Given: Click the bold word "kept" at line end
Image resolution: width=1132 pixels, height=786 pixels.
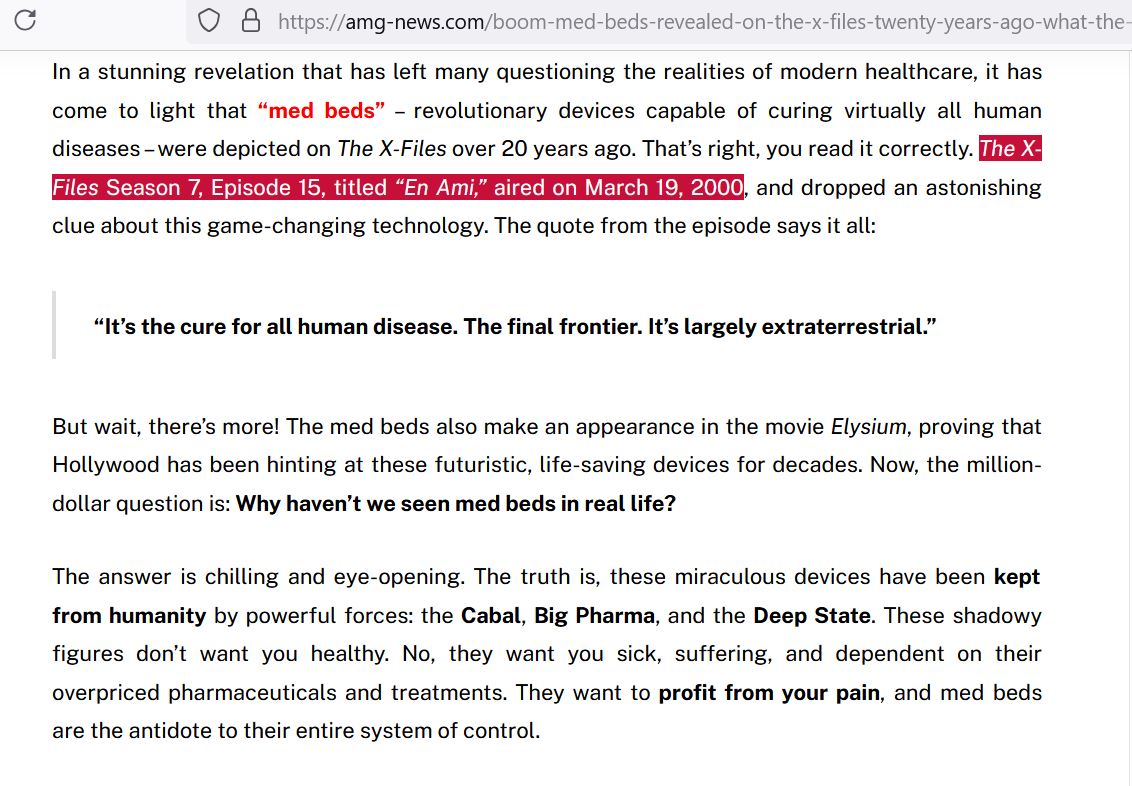Looking at the screenshot, I should [x=1016, y=577].
